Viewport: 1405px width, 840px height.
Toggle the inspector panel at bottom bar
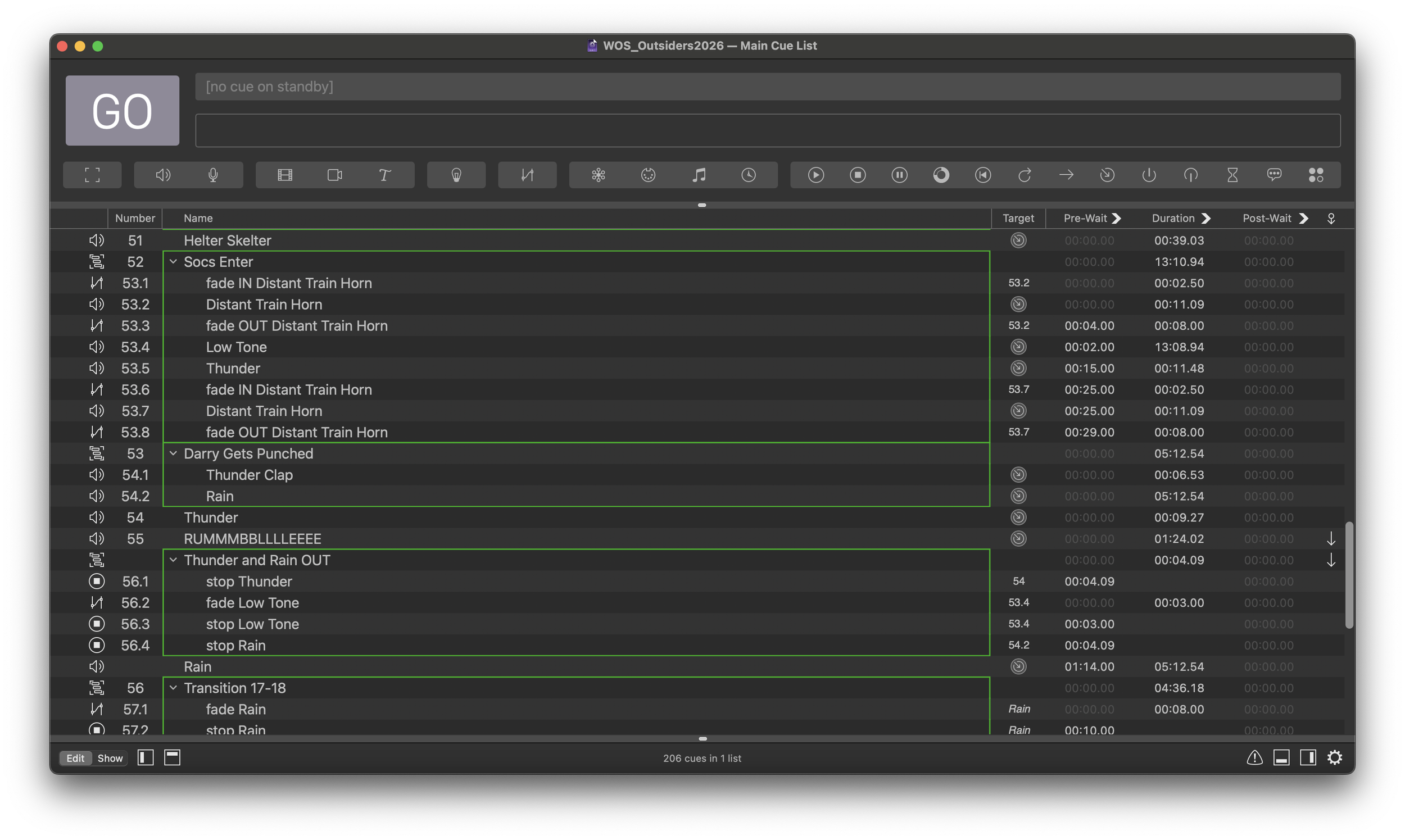coord(1281,757)
